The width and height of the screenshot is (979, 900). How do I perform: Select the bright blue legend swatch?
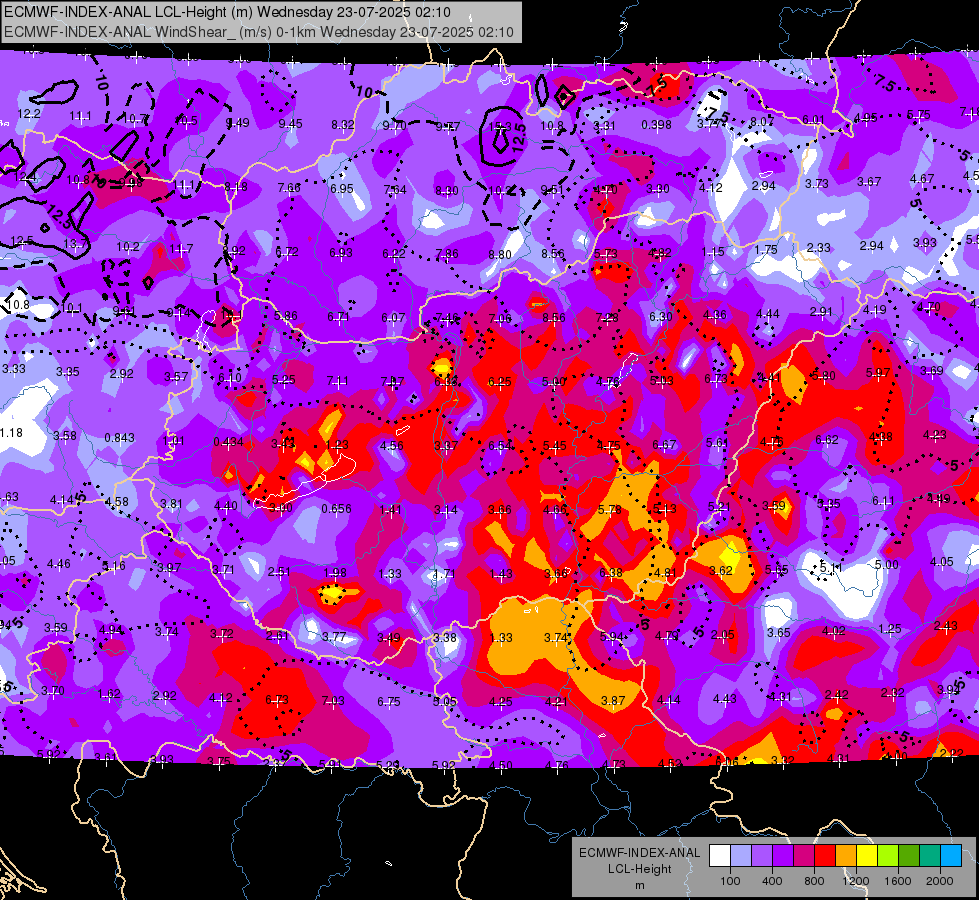click(951, 856)
